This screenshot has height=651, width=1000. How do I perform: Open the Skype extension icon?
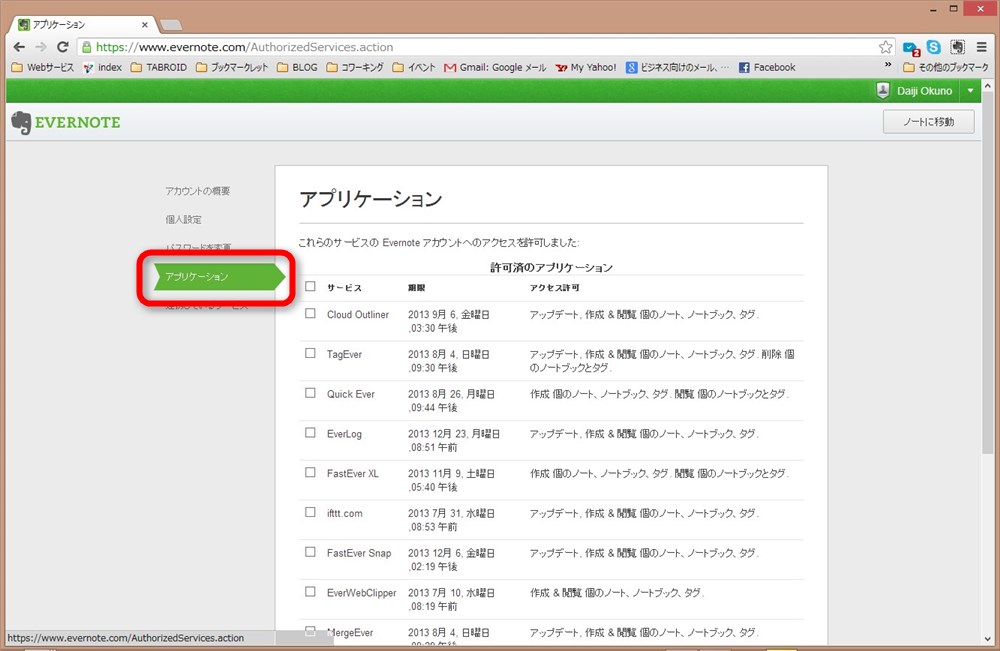point(934,47)
